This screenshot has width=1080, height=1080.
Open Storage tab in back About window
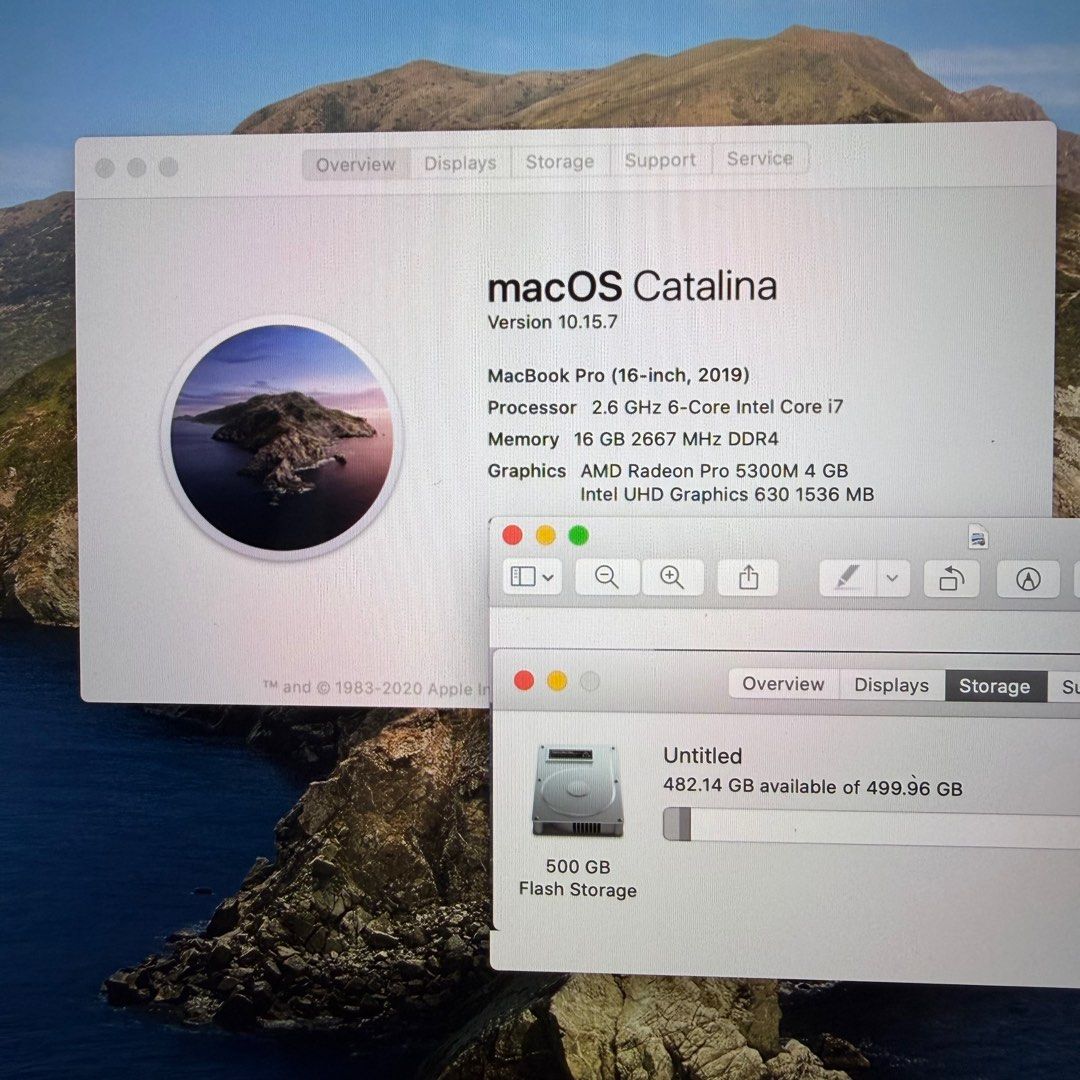point(560,162)
